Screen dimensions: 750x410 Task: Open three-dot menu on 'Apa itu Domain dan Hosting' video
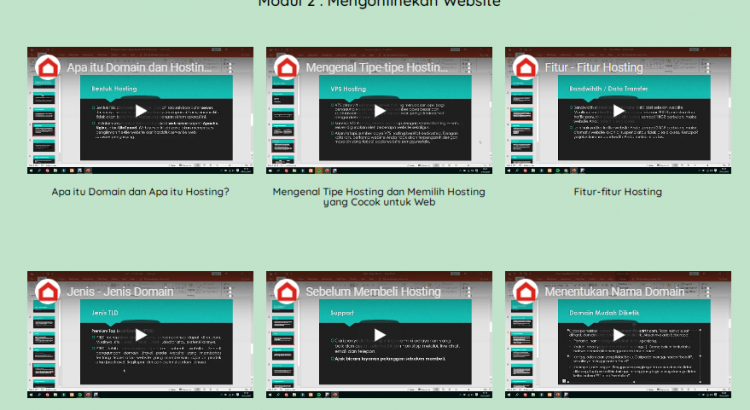click(229, 68)
